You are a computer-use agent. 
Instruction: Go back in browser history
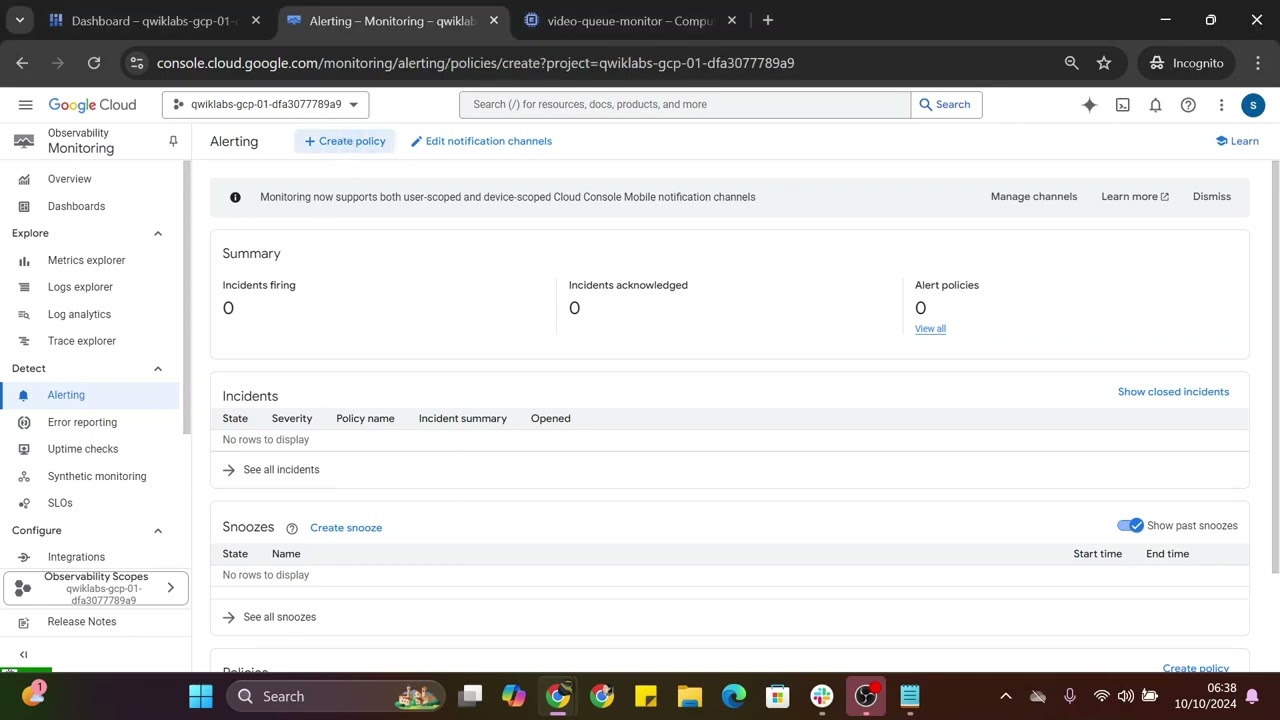pyautogui.click(x=23, y=63)
